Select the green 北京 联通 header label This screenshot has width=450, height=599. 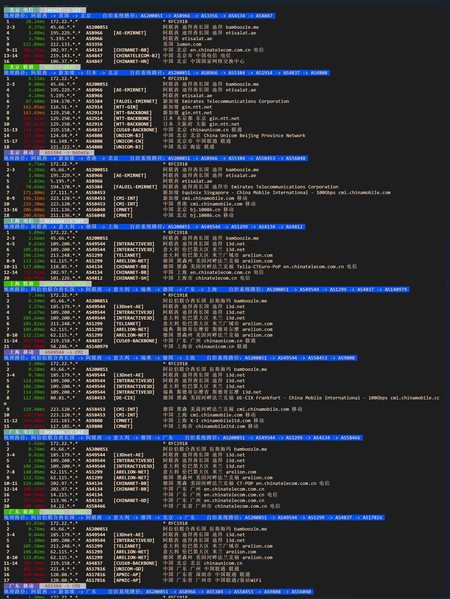(21, 67)
